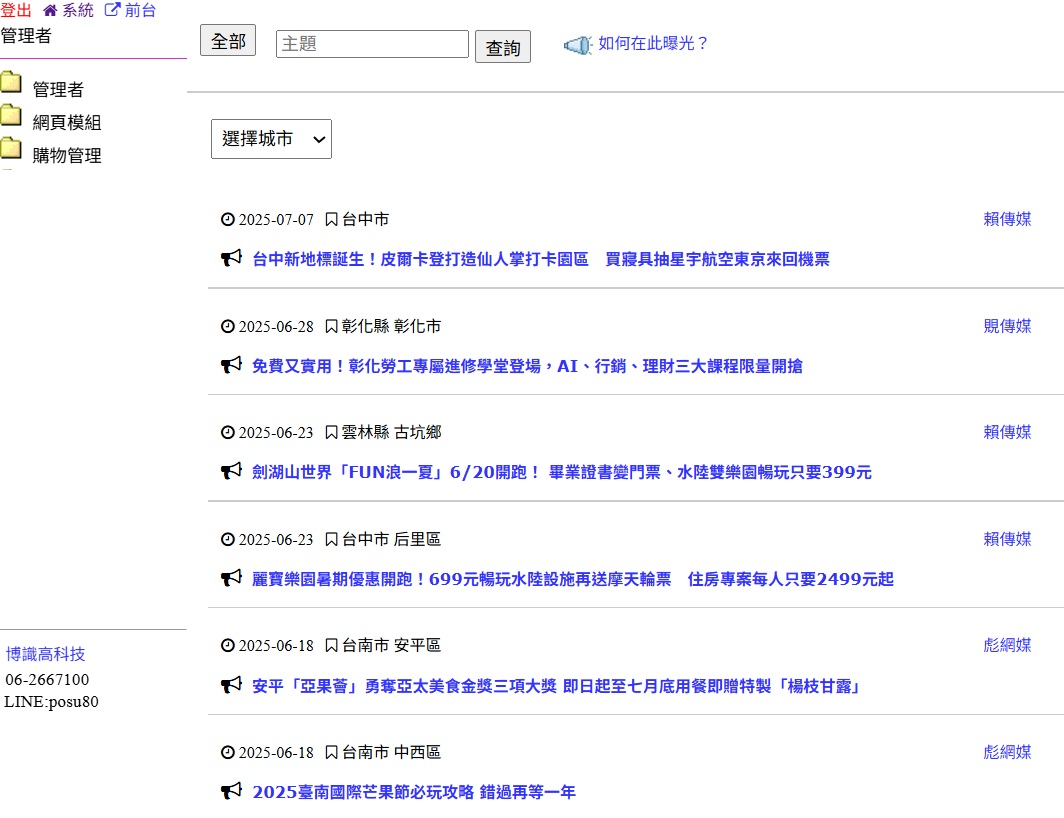Click the 覭傳媒 source link

1007,327
